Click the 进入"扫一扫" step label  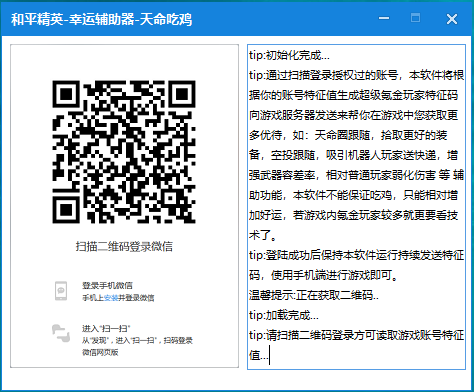(x=106, y=329)
